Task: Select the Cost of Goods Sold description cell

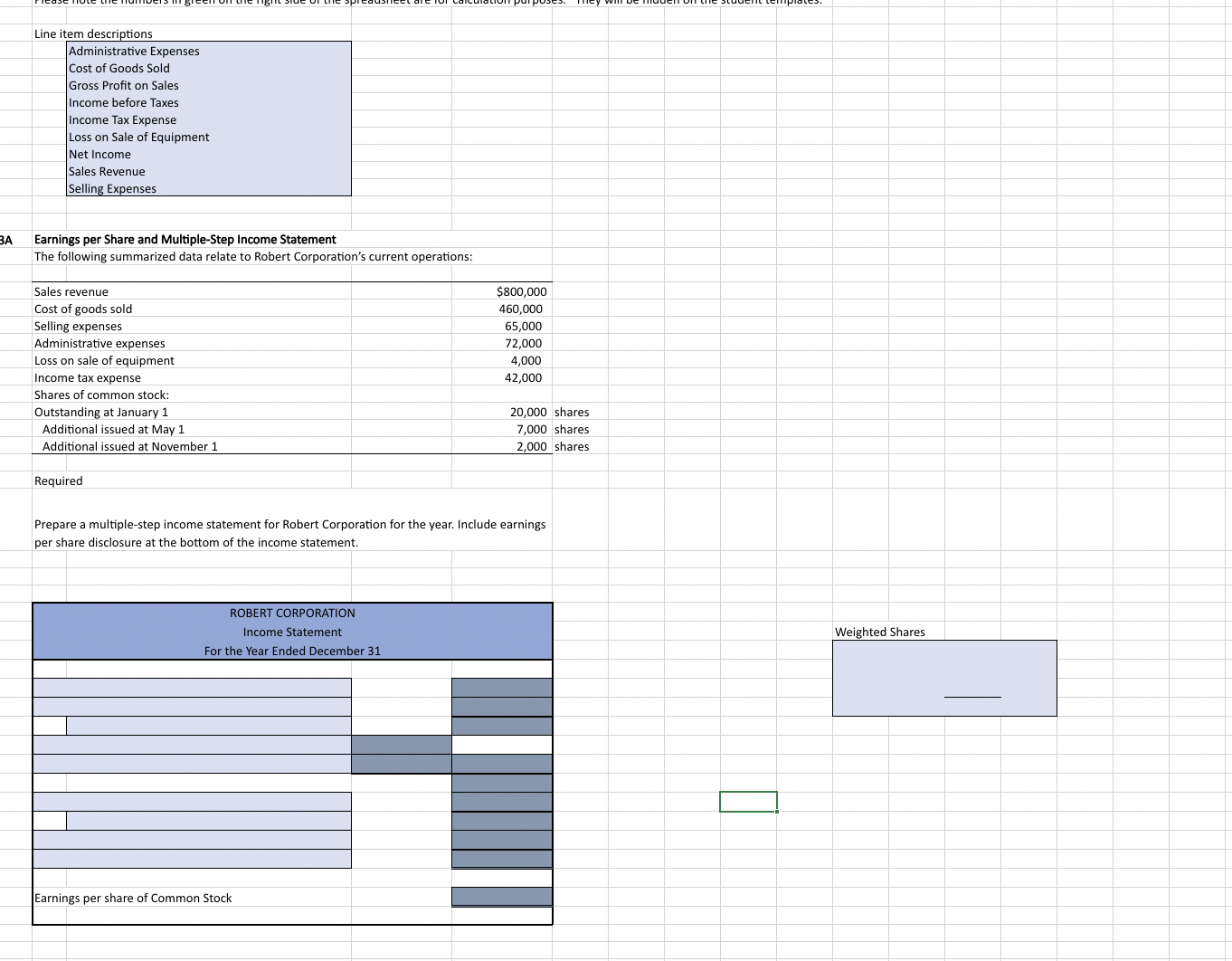Action: (118, 68)
